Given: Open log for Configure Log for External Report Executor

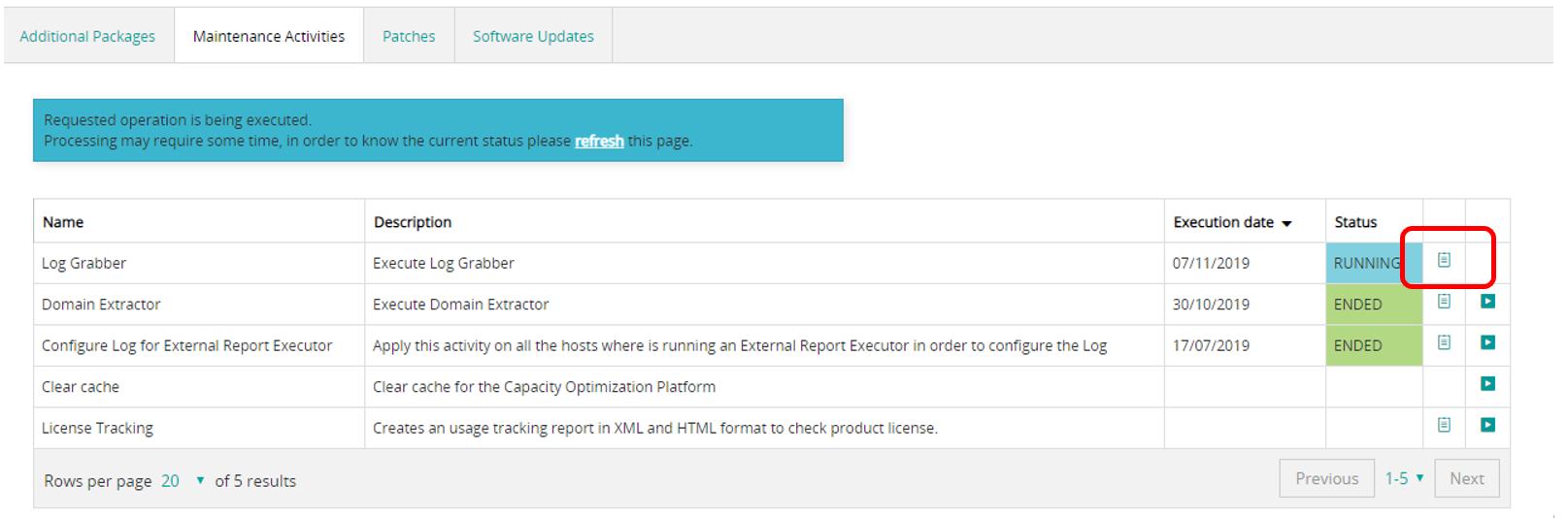Looking at the screenshot, I should coord(1444,342).
